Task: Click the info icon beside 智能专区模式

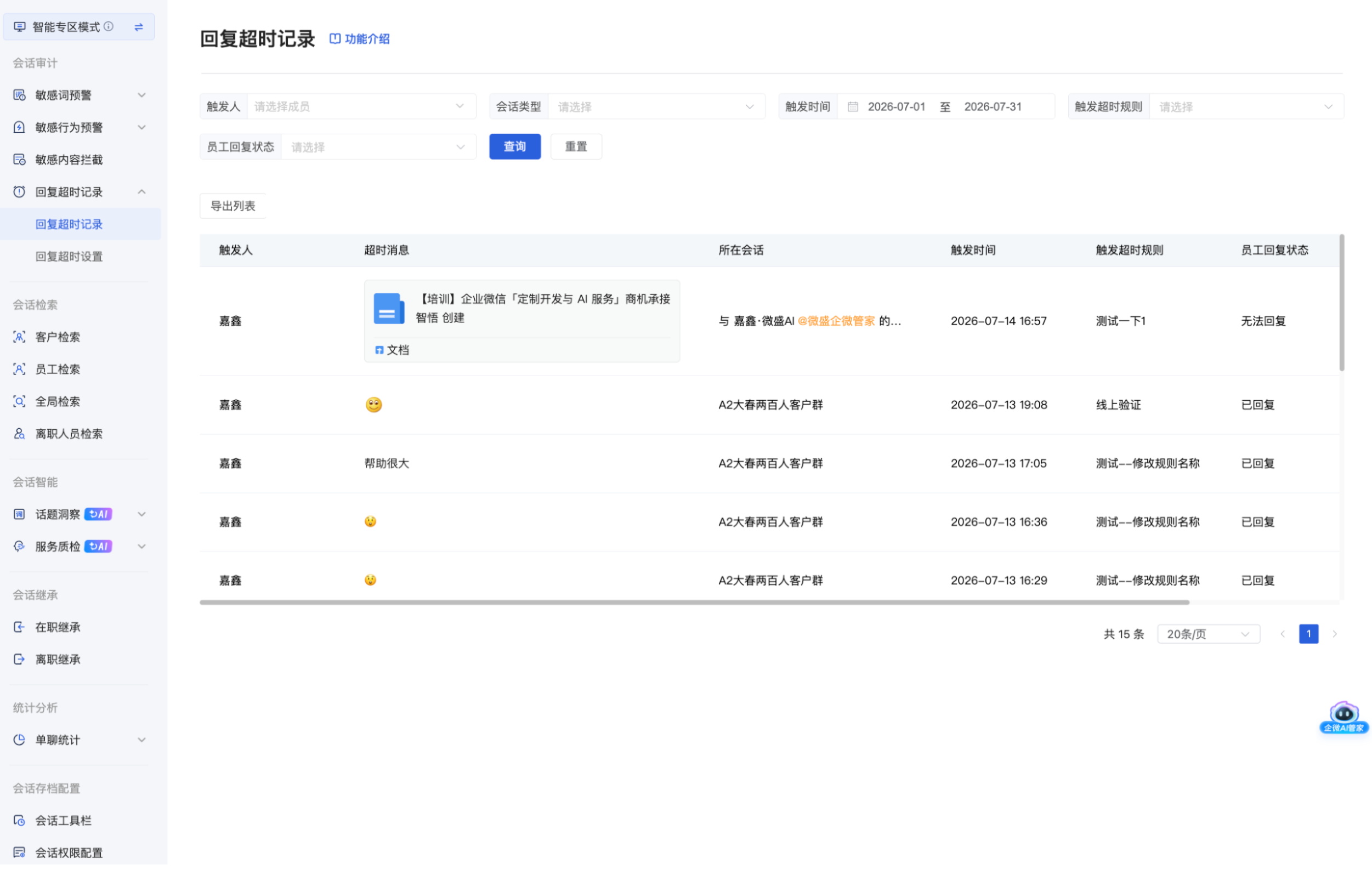Action: point(108,26)
